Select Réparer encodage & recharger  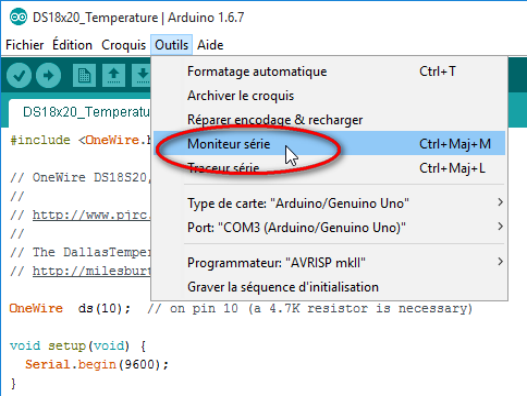pyautogui.click(x=329, y=120)
